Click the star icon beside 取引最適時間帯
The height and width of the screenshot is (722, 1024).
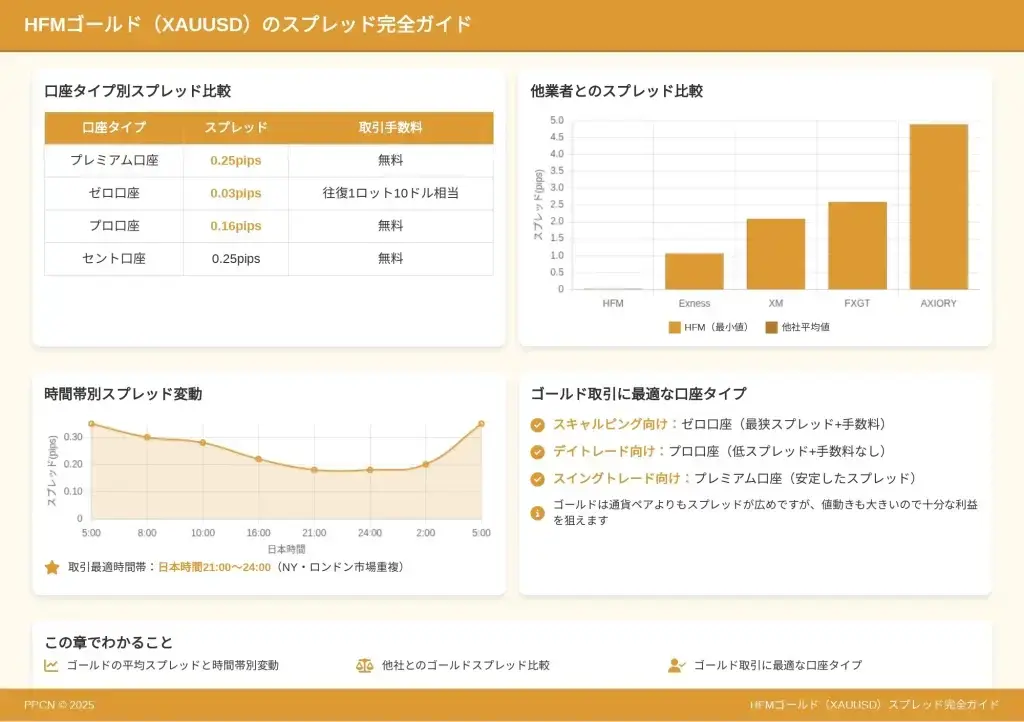[52, 567]
